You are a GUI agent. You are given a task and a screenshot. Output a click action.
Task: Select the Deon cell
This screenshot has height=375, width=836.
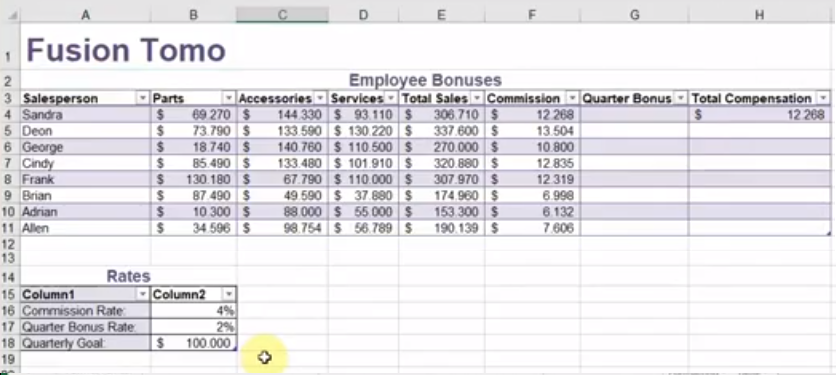click(85, 131)
